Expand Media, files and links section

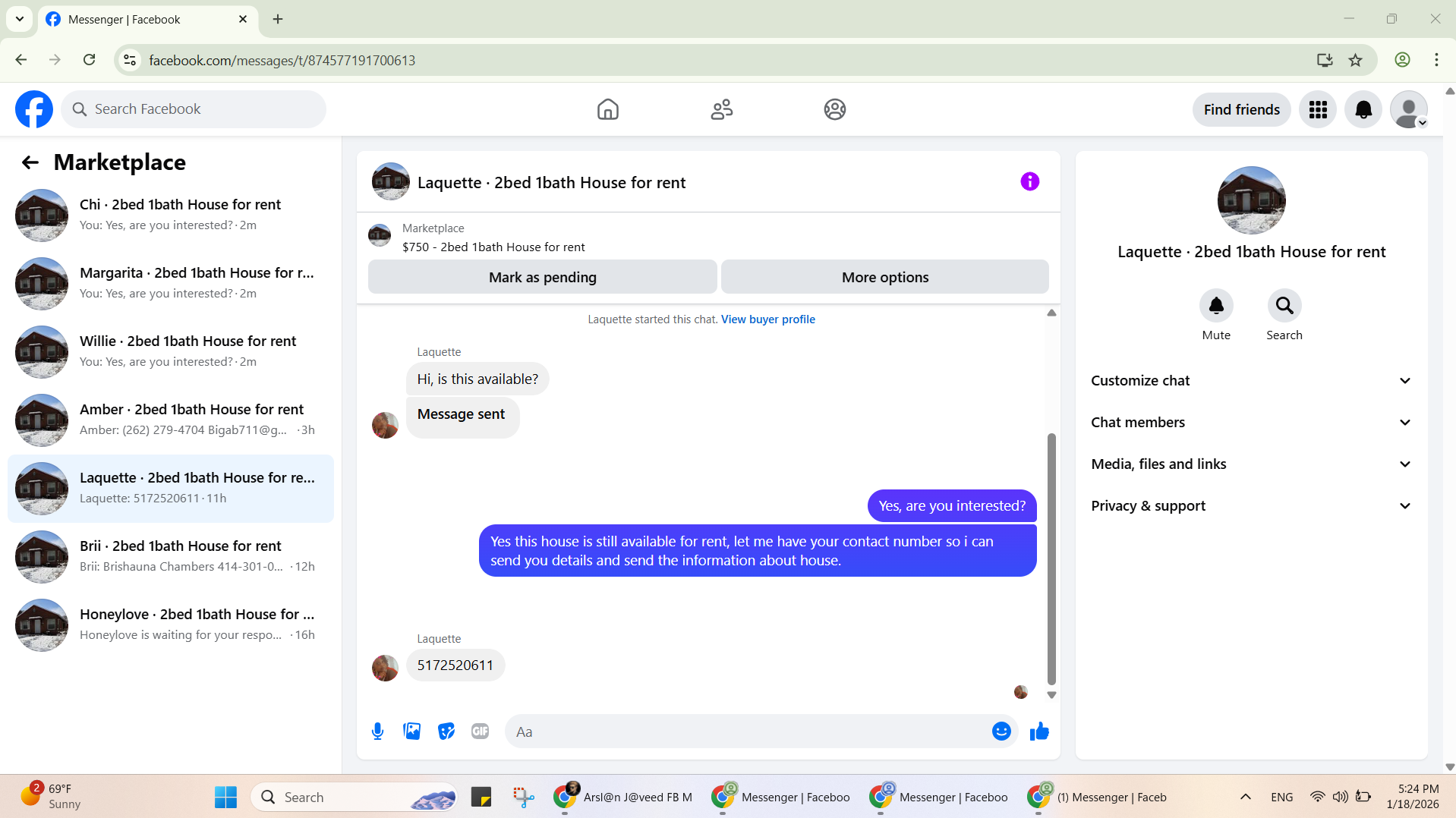point(1251,464)
